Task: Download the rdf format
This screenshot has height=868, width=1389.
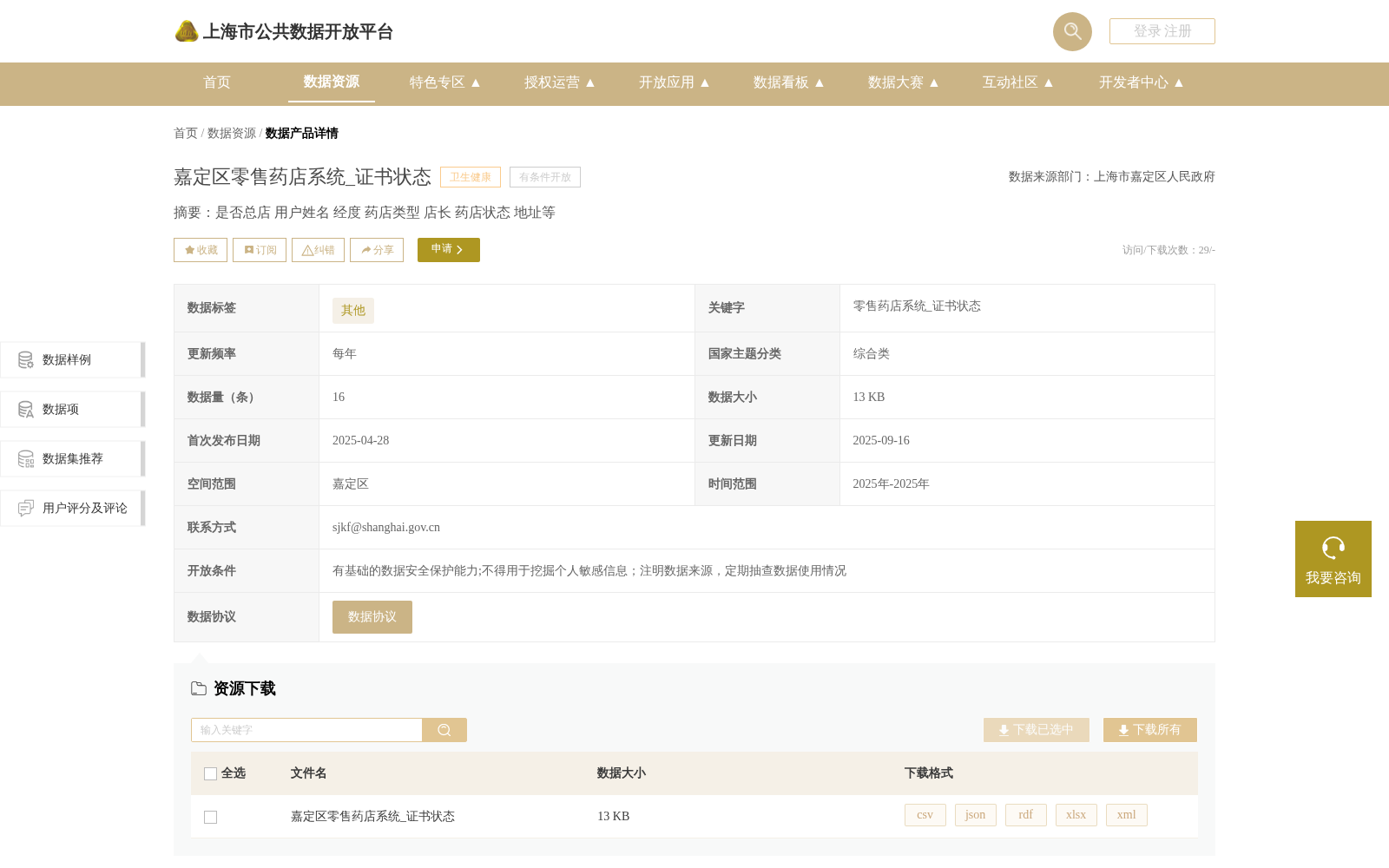Action: (1026, 815)
